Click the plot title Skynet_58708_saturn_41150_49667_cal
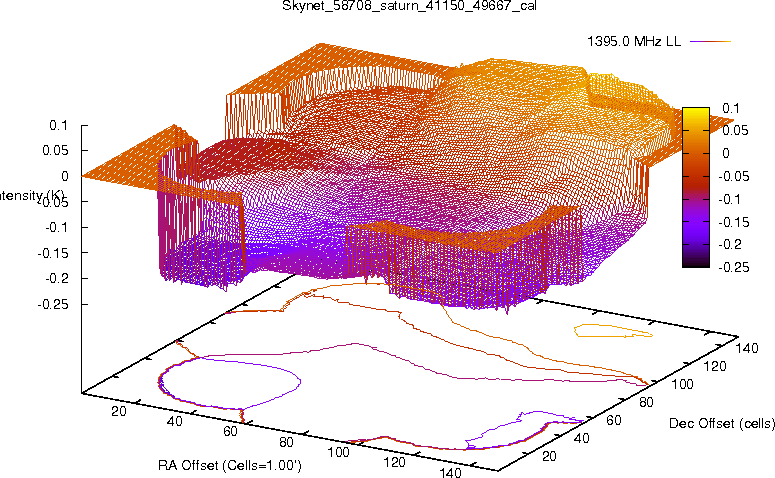The image size is (775, 478). point(409,6)
